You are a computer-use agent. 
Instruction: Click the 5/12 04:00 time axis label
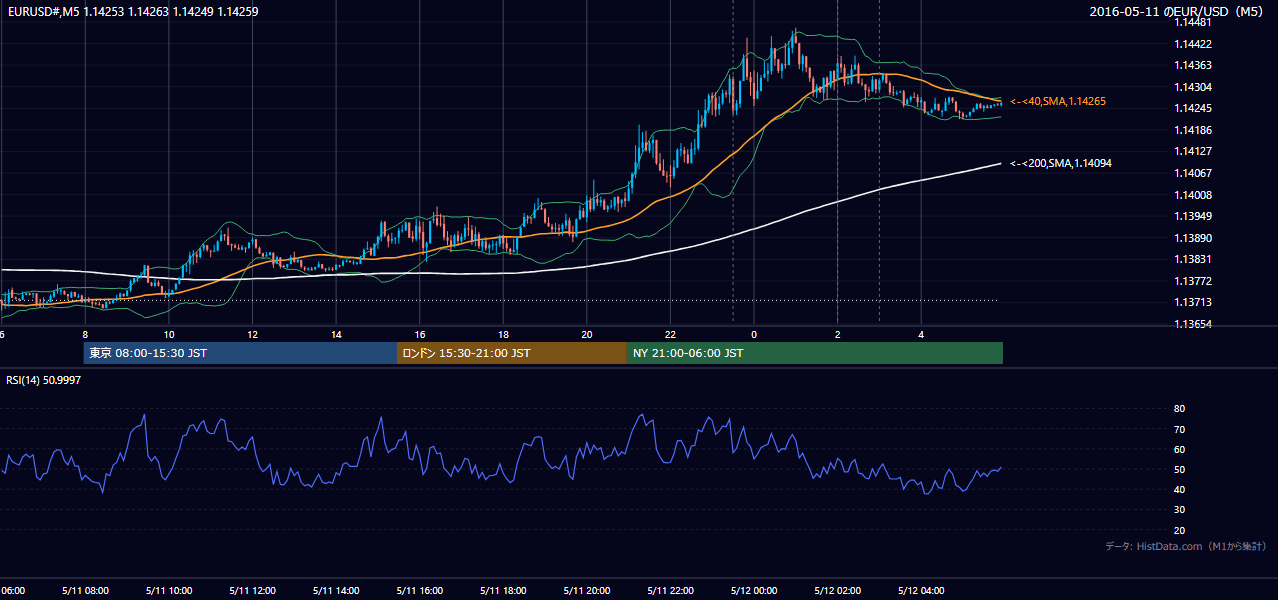[921, 590]
